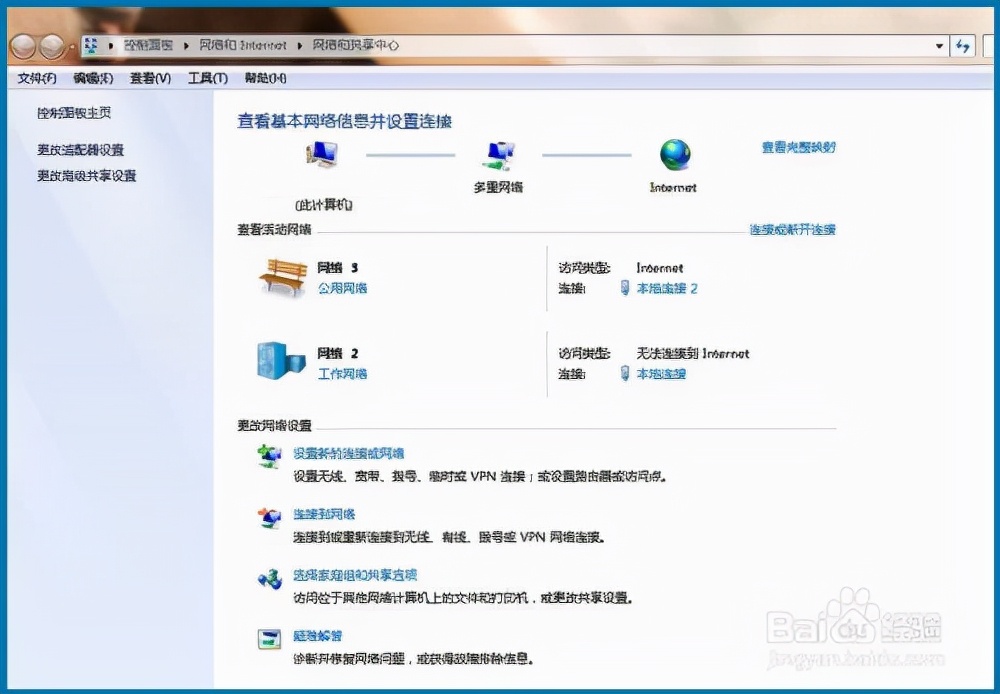Open the 查看(V) menu
Viewport: 1000px width, 694px height.
coord(148,77)
